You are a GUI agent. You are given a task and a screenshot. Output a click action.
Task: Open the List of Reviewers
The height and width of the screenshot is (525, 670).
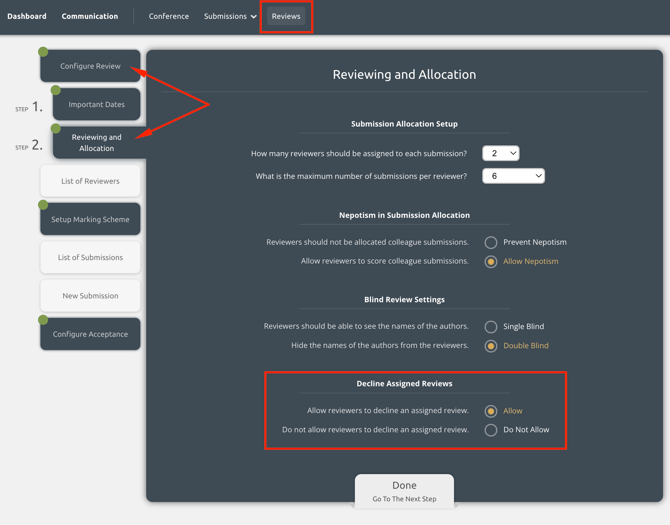90,181
